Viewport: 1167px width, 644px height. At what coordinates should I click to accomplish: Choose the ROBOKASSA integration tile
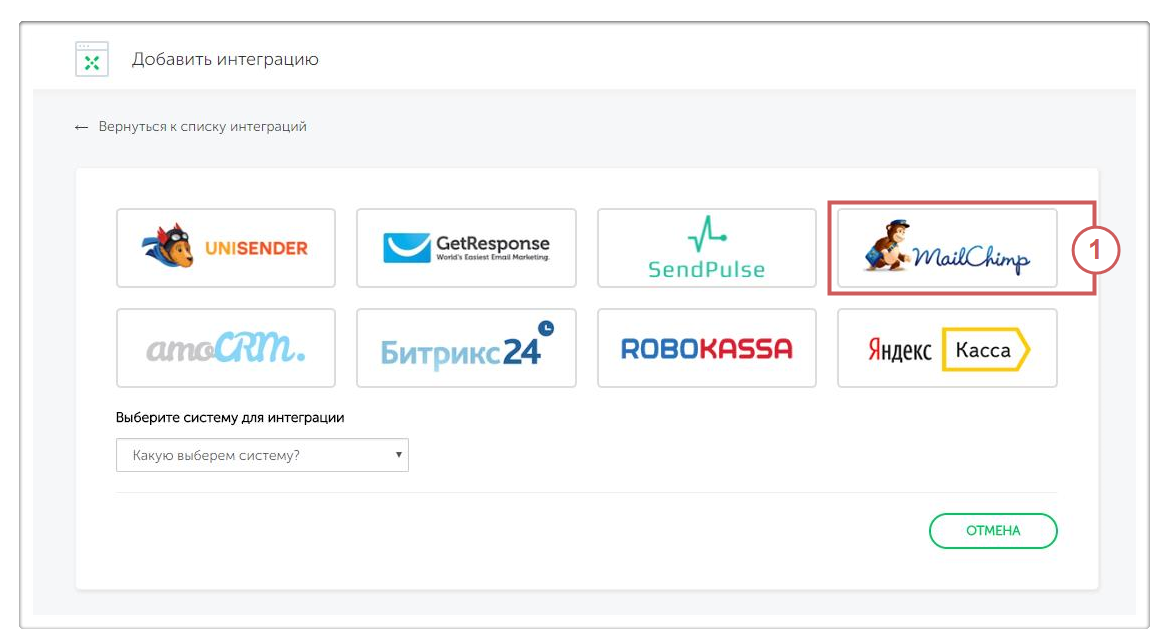coord(706,348)
